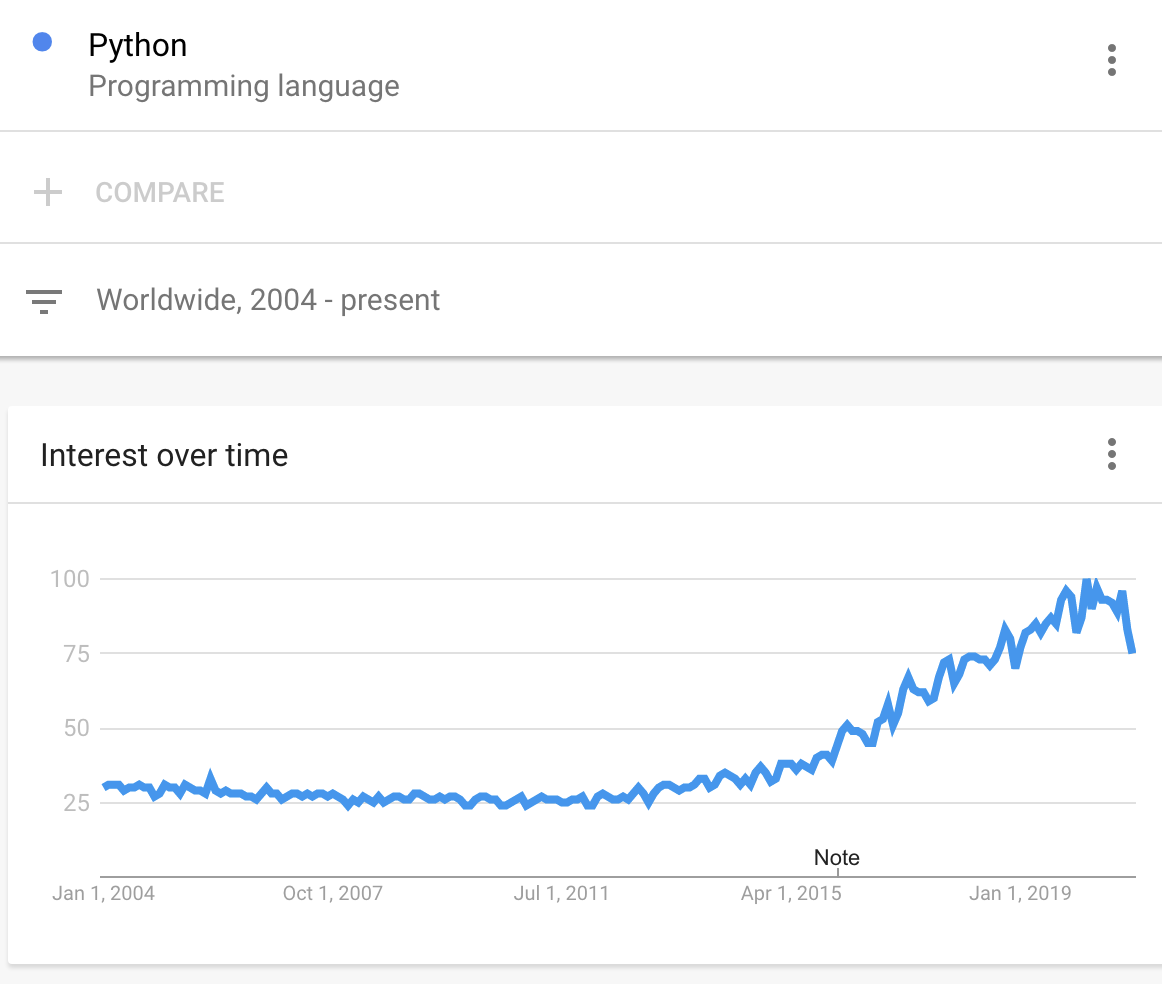Edit the Python search term
The image size is (1162, 984).
point(138,46)
